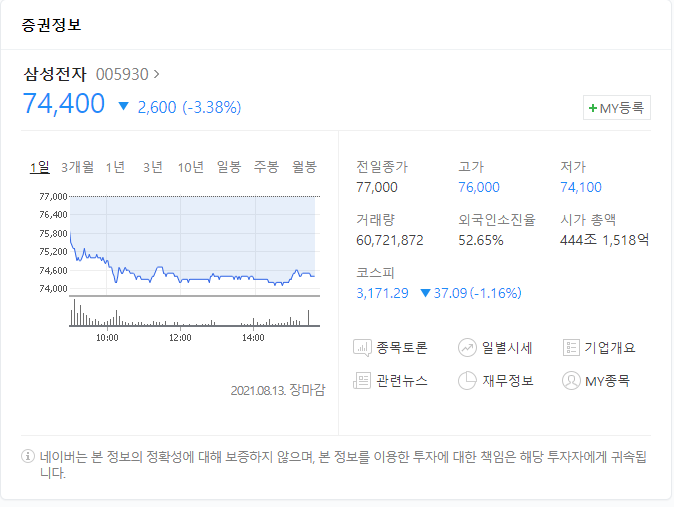Click the MY등록 button label
Viewport: 674px width, 507px height.
[x=622, y=108]
